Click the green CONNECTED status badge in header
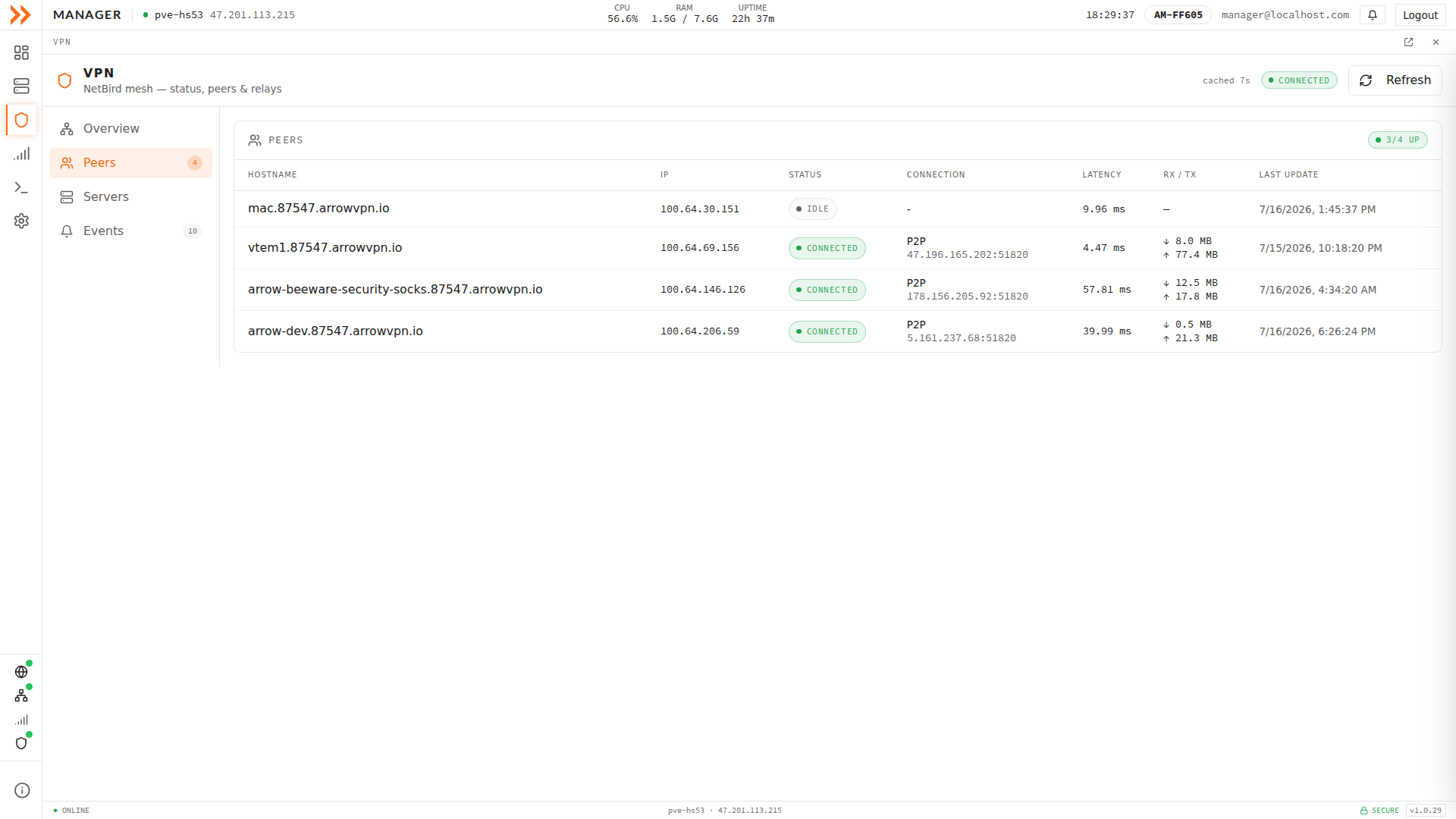This screenshot has width=1456, height=819. point(1299,80)
